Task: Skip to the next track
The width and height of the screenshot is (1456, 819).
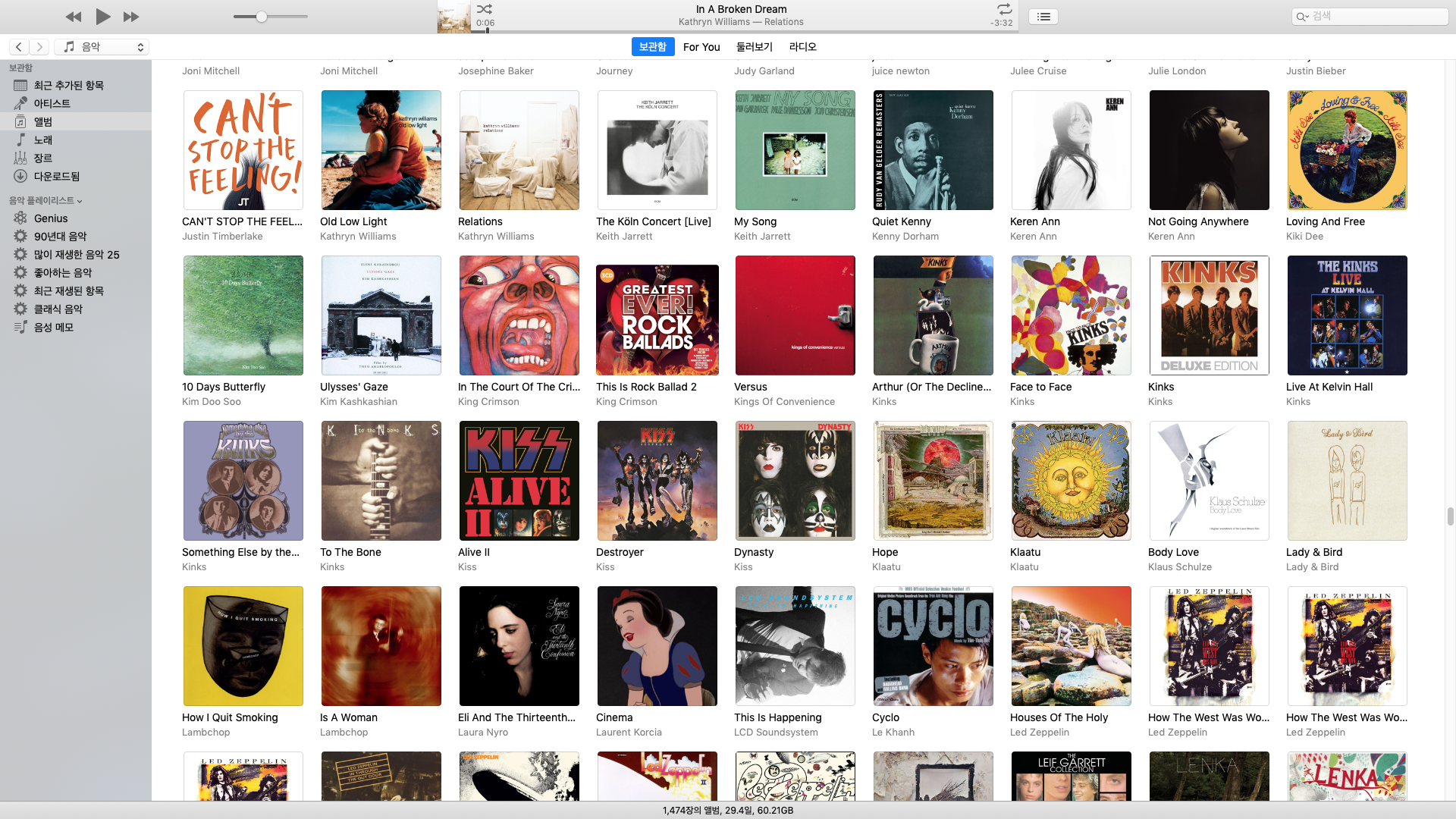Action: [x=131, y=17]
